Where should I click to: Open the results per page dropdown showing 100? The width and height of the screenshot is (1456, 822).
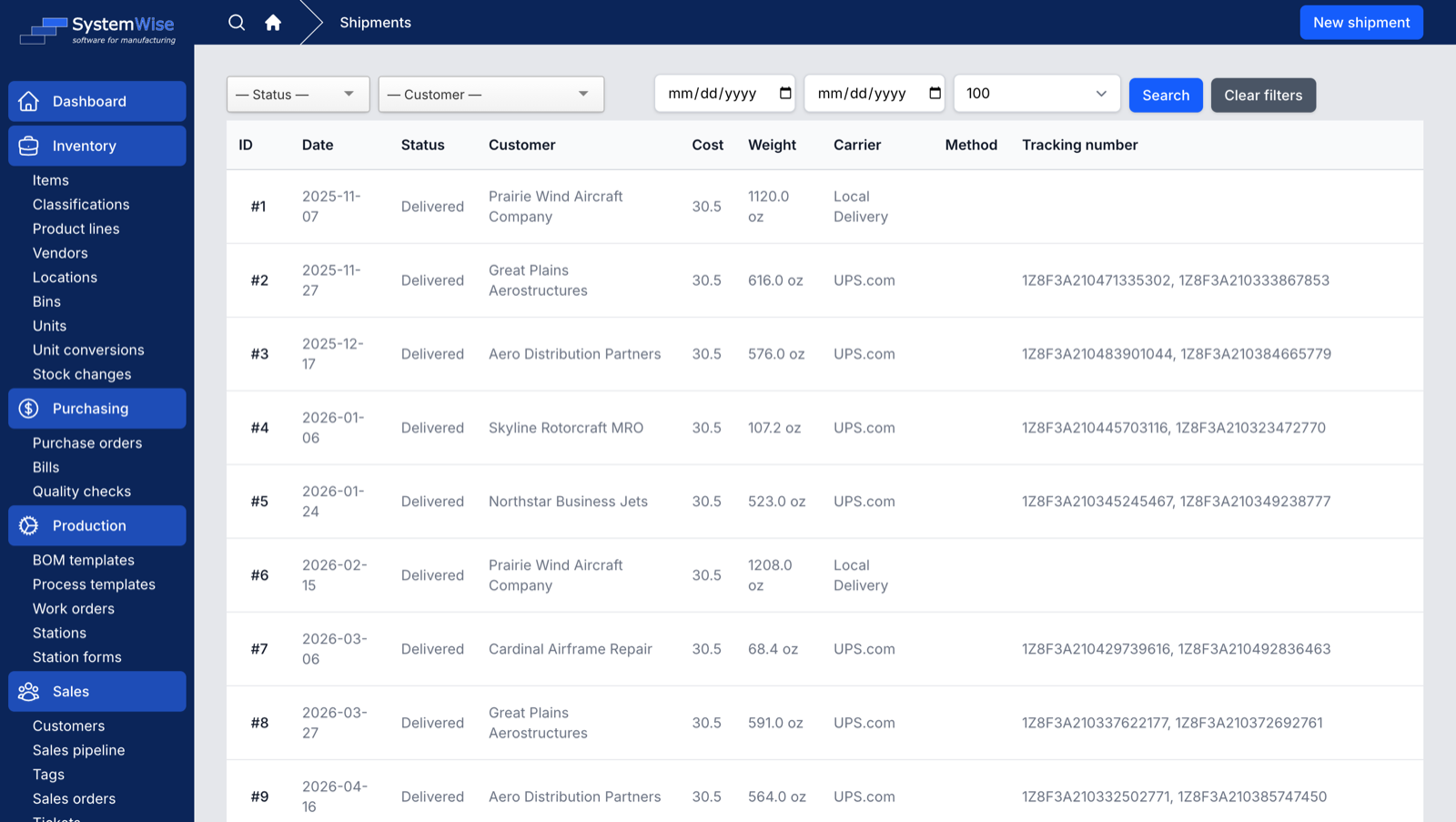(x=1036, y=94)
